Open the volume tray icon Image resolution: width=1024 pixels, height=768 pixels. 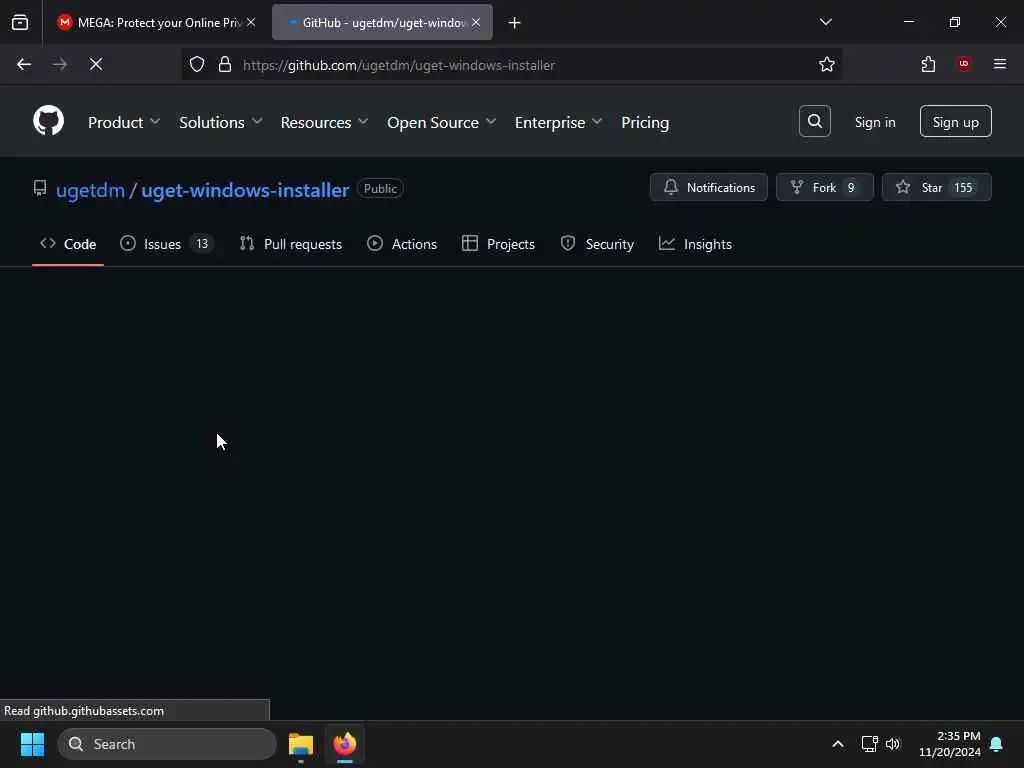click(893, 744)
